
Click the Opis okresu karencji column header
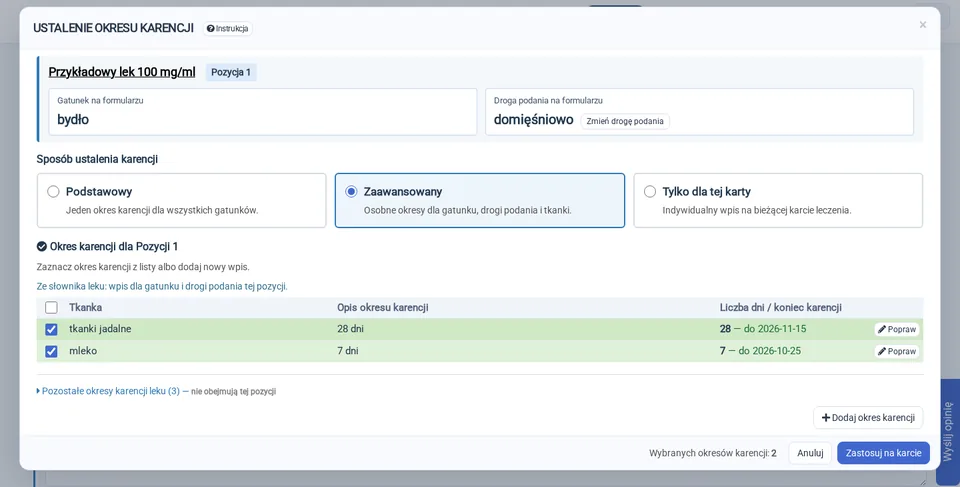(x=383, y=308)
